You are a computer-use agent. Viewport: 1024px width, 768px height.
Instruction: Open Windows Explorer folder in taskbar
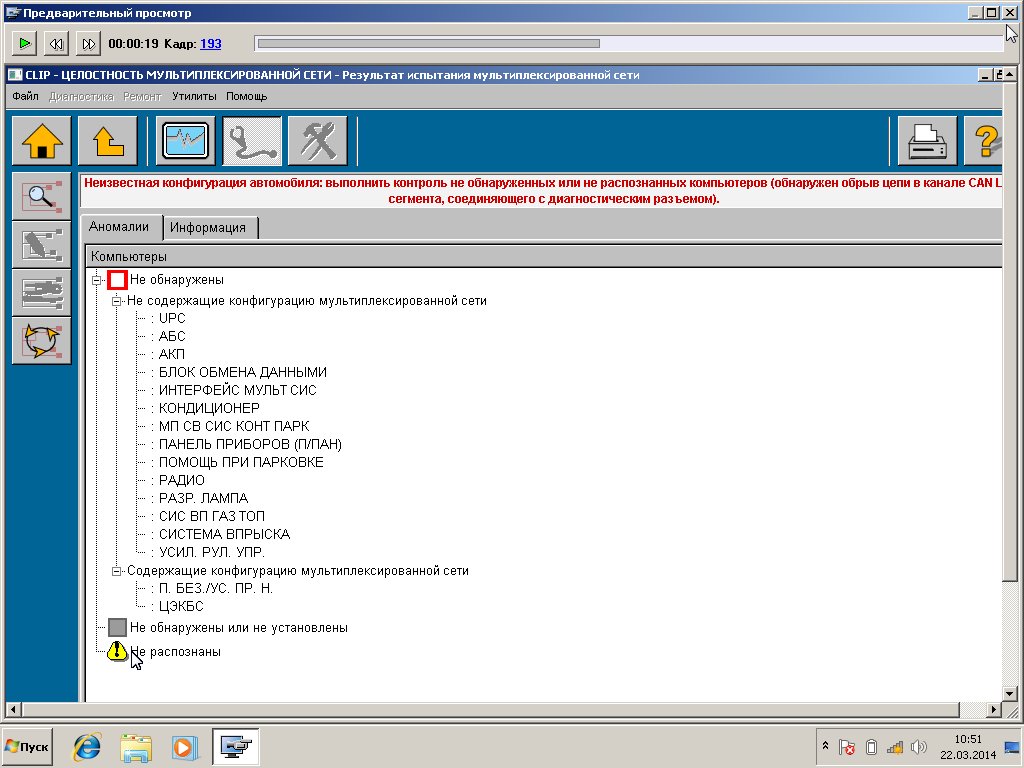coord(136,746)
